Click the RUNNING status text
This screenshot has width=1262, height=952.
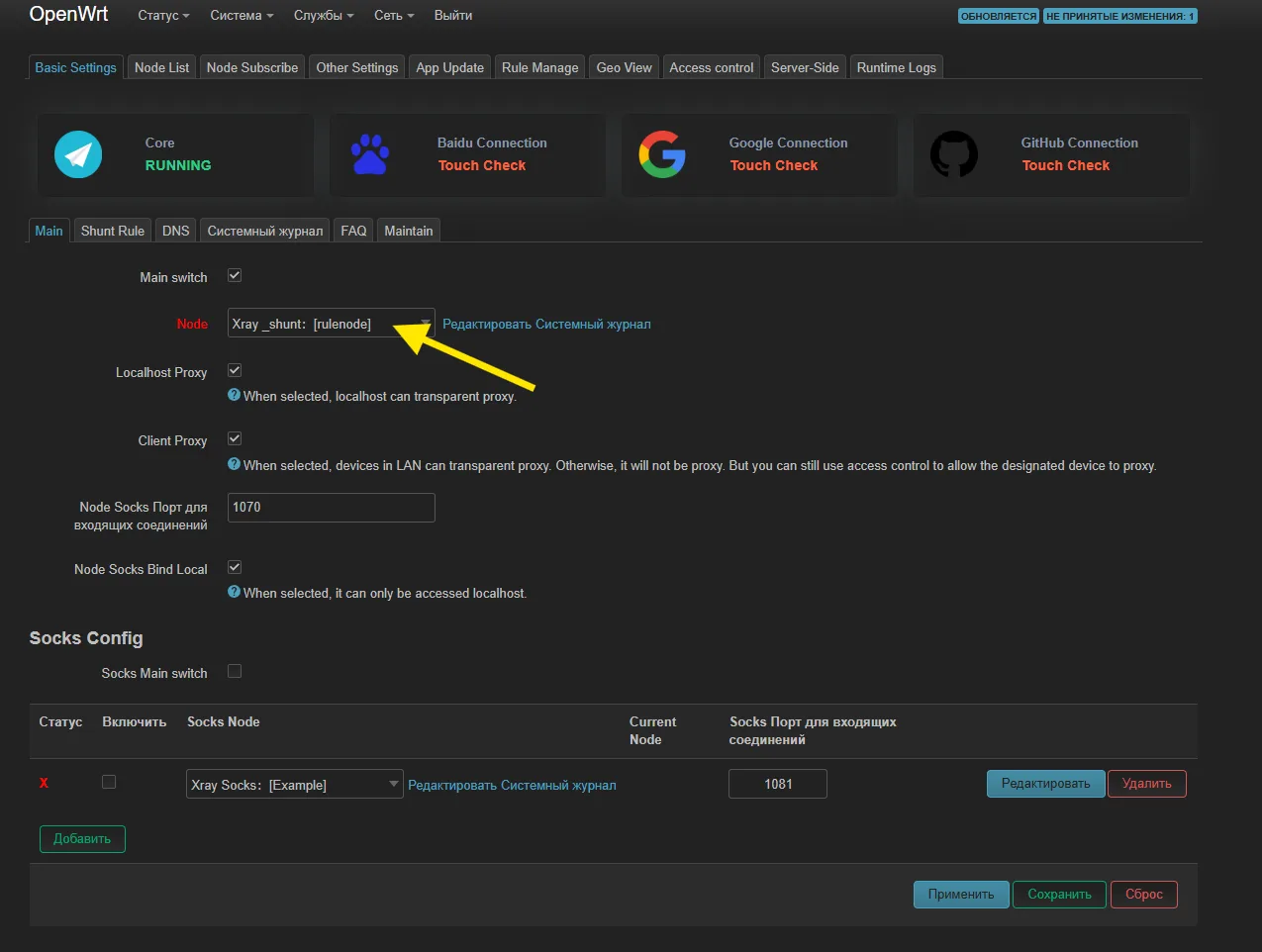pos(178,165)
